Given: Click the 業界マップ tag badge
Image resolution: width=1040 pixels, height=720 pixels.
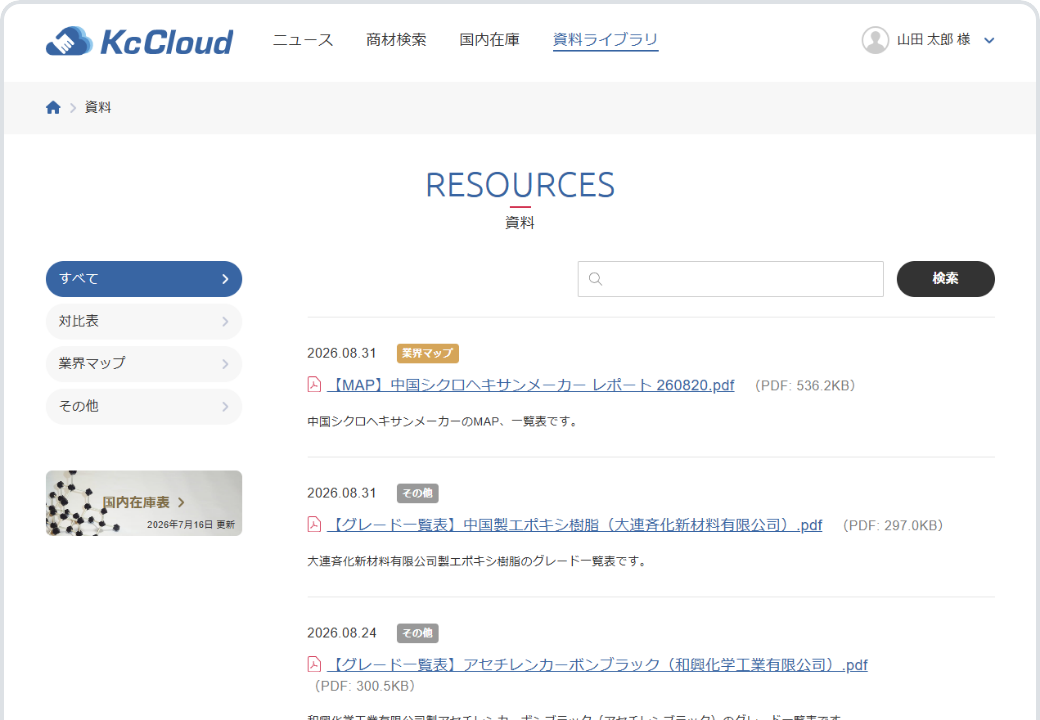Looking at the screenshot, I should 428,353.
